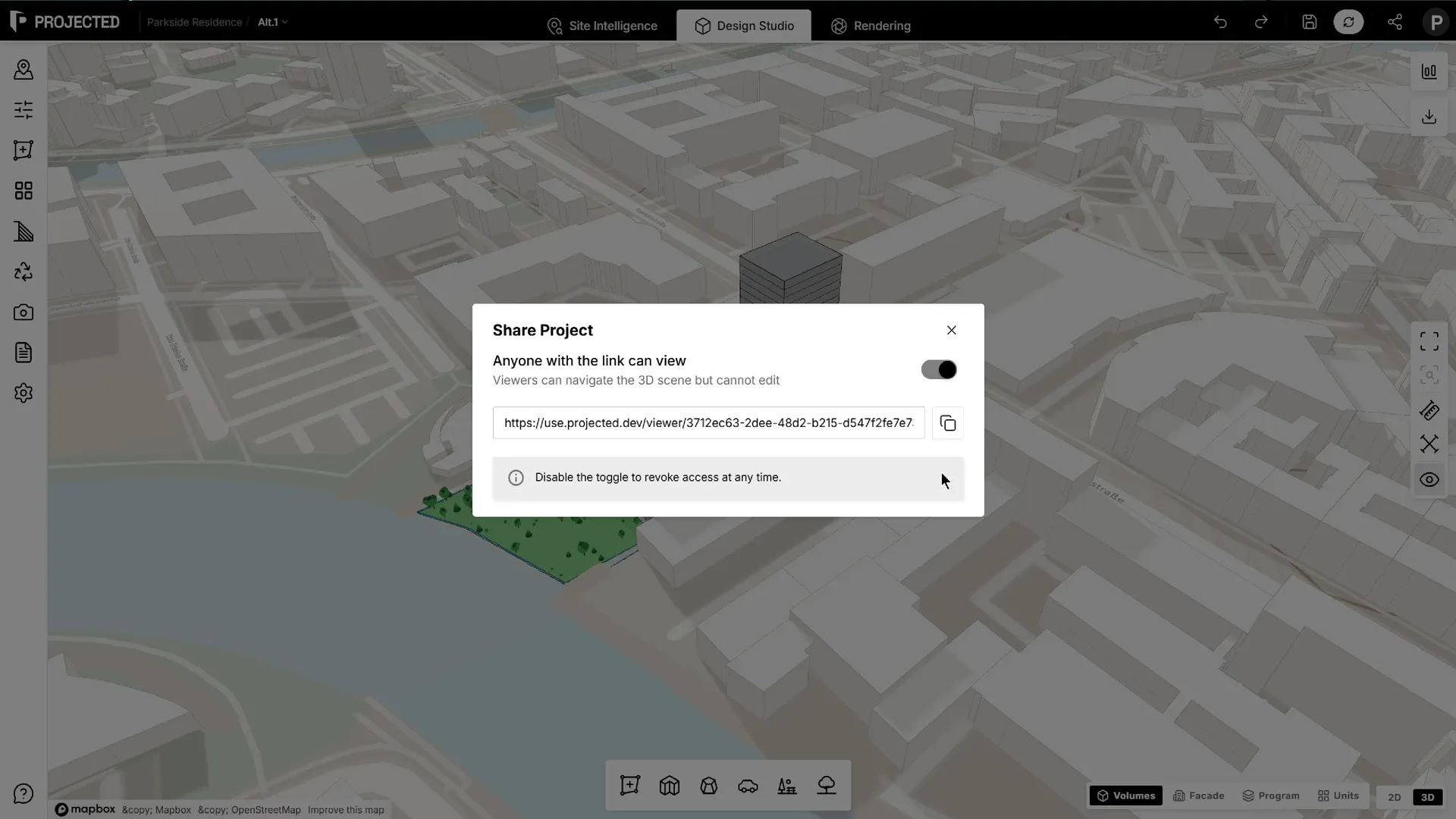The image size is (1456, 819).
Task: Expand the Alt.1 alternative dropdown
Action: pyautogui.click(x=272, y=22)
